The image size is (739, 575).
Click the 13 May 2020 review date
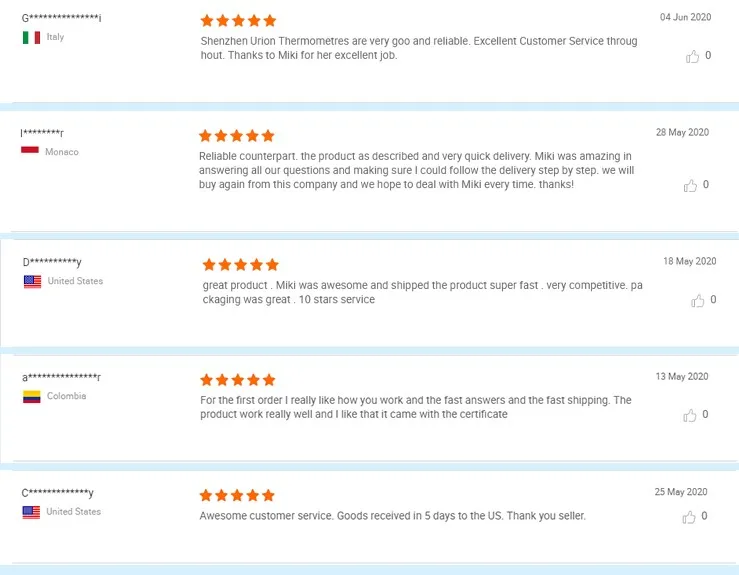tap(682, 377)
